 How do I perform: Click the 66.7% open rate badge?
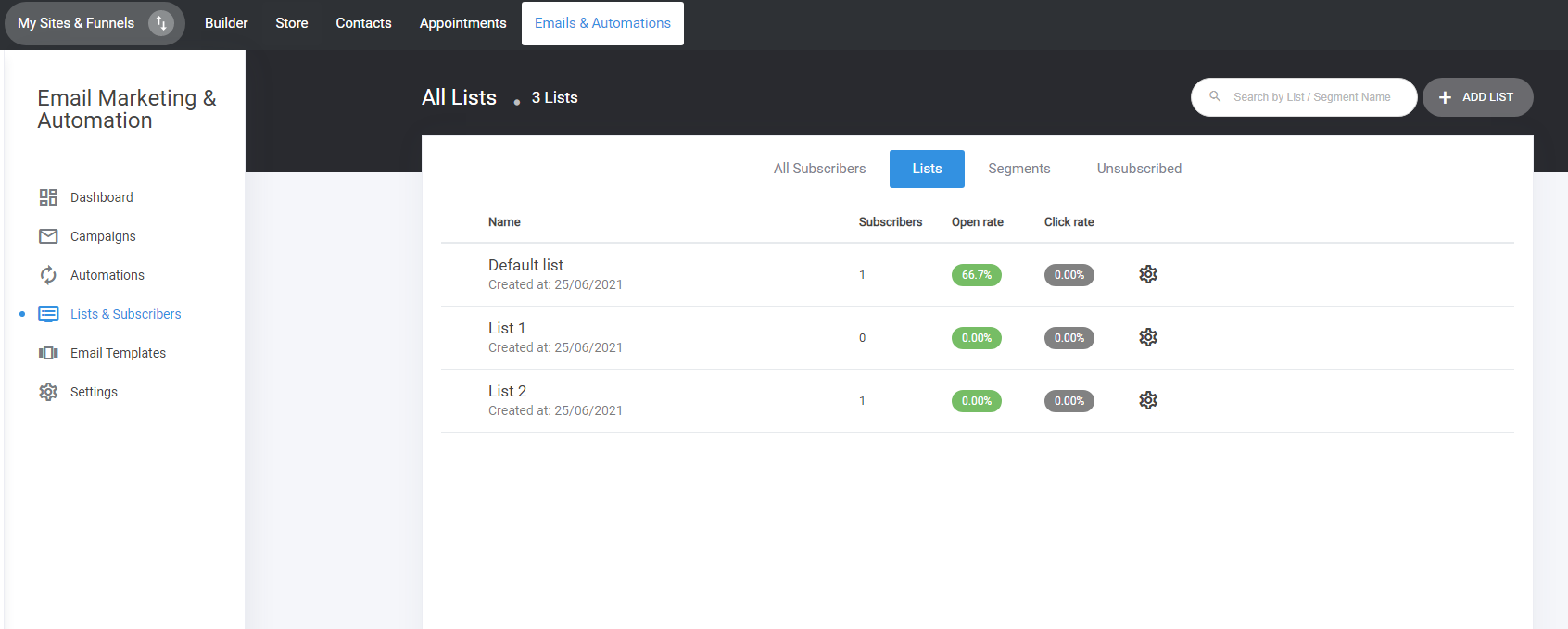pos(976,275)
